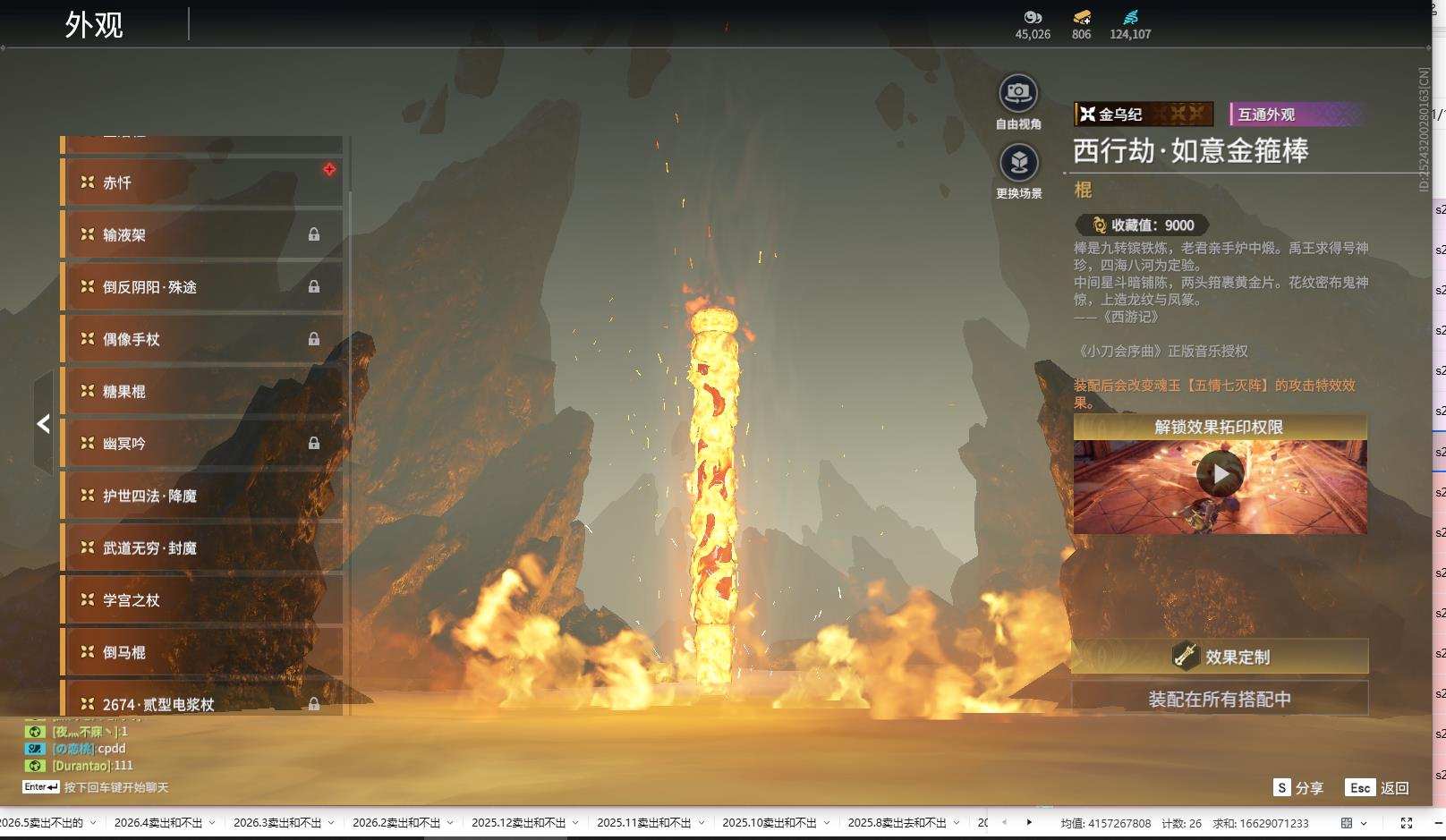Click the lock icon on 2674·贰型电浆杖
This screenshot has height=840, width=1446.
tap(314, 704)
